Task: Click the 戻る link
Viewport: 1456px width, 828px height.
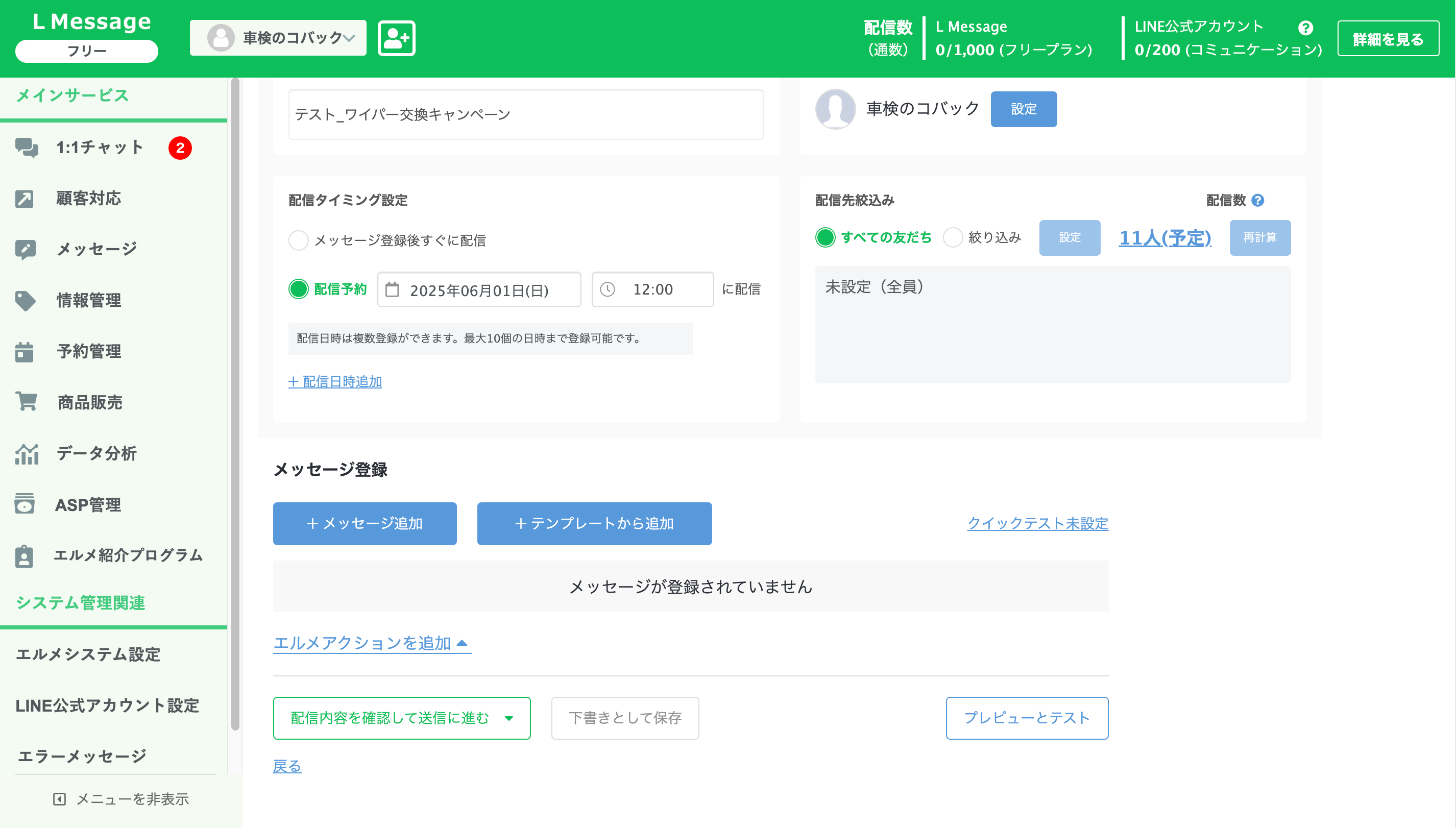Action: coord(286,767)
